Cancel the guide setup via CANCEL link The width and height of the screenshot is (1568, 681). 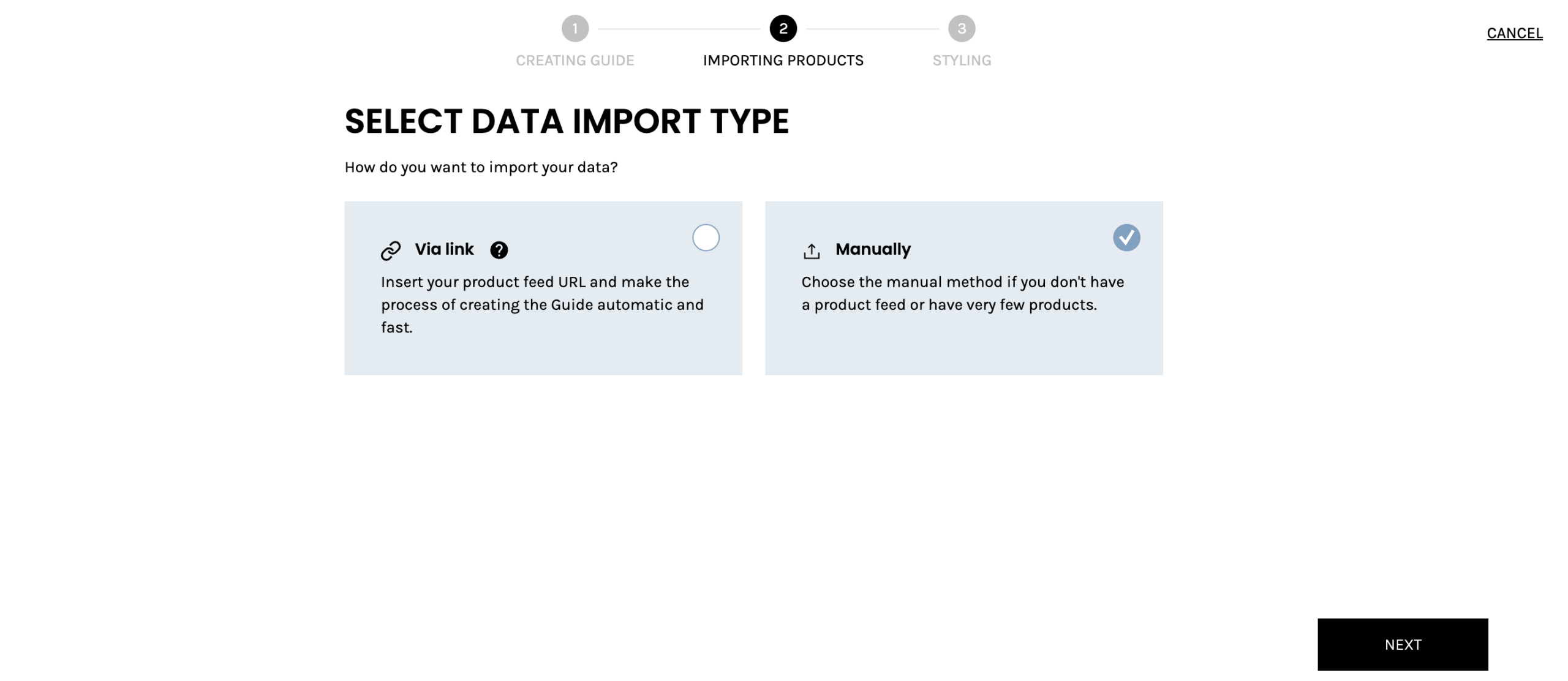coord(1515,32)
